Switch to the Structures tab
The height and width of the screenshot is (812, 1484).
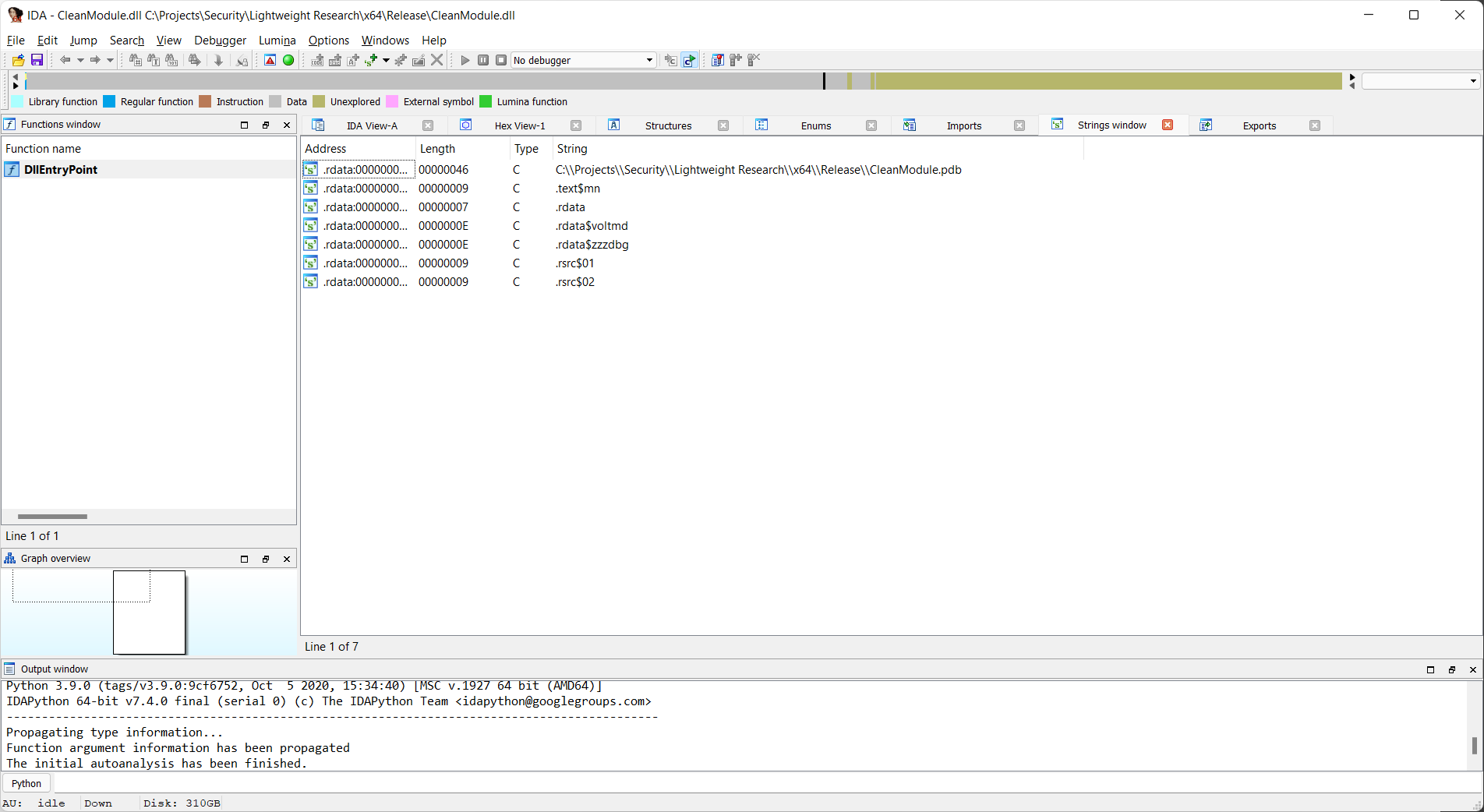[x=668, y=125]
